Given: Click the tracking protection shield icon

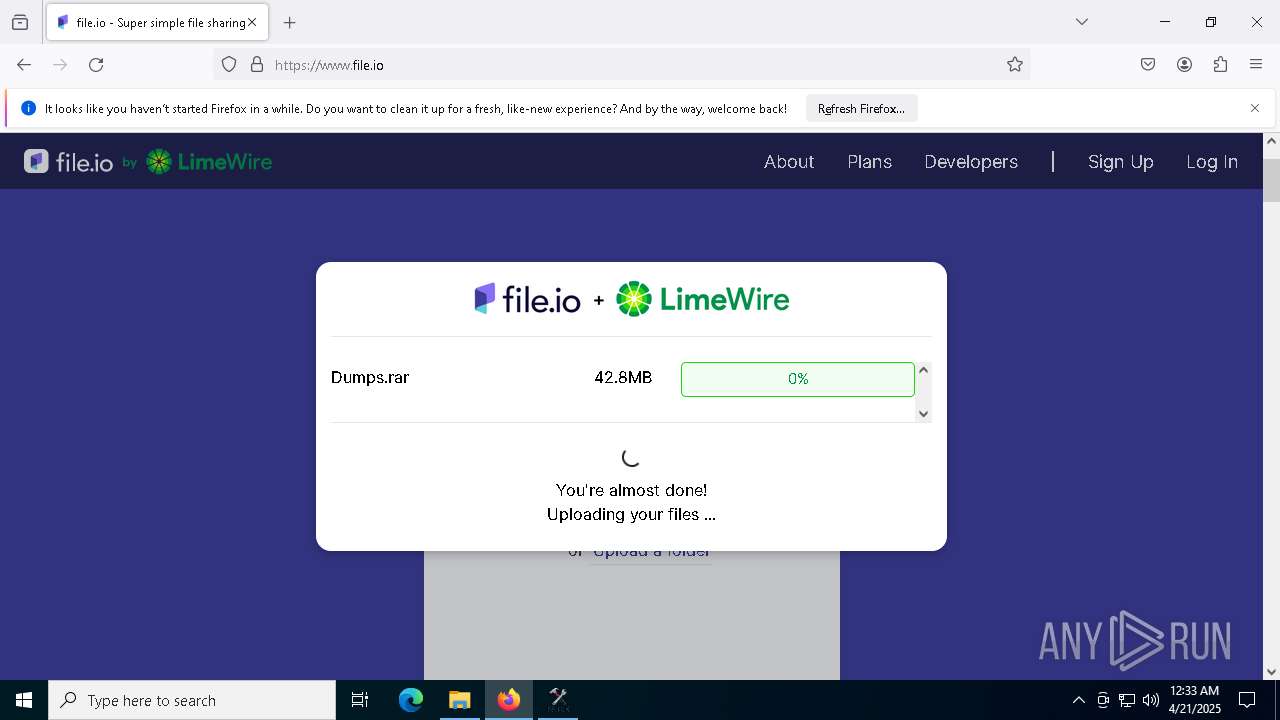Looking at the screenshot, I should pos(229,65).
